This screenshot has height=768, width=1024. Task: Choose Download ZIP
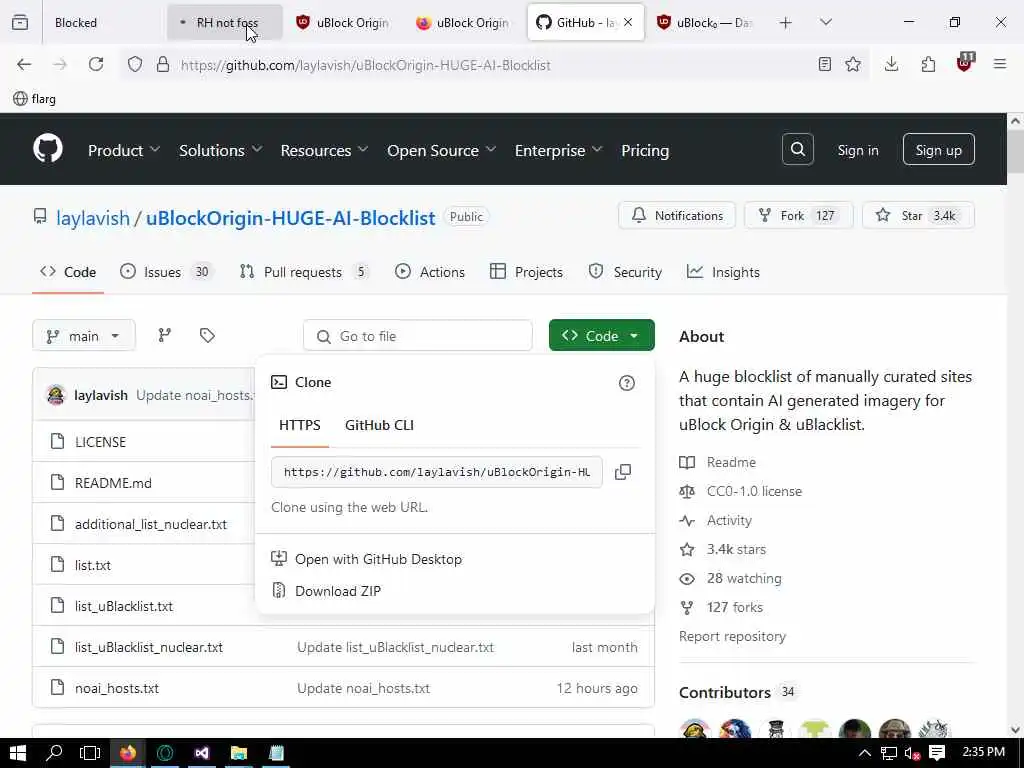tap(338, 591)
